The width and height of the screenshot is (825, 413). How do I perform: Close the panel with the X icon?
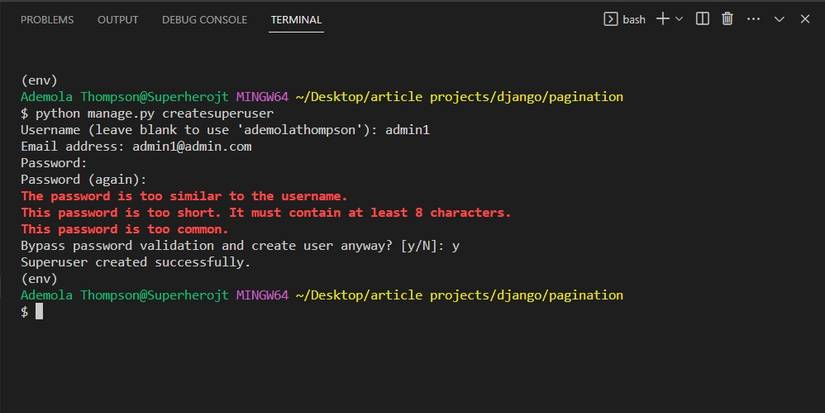pos(805,19)
